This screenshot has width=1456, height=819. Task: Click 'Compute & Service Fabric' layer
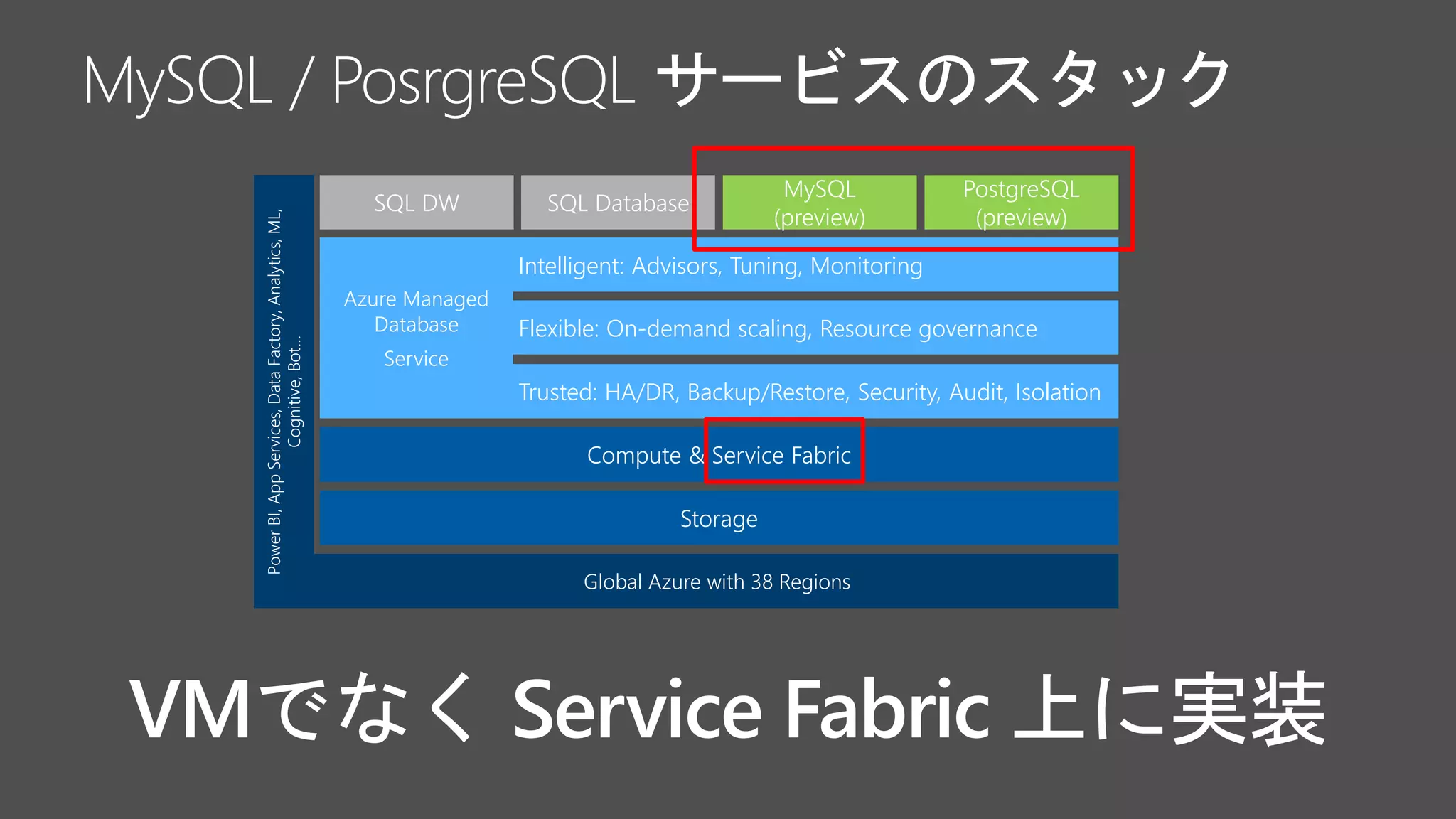pyautogui.click(x=719, y=455)
